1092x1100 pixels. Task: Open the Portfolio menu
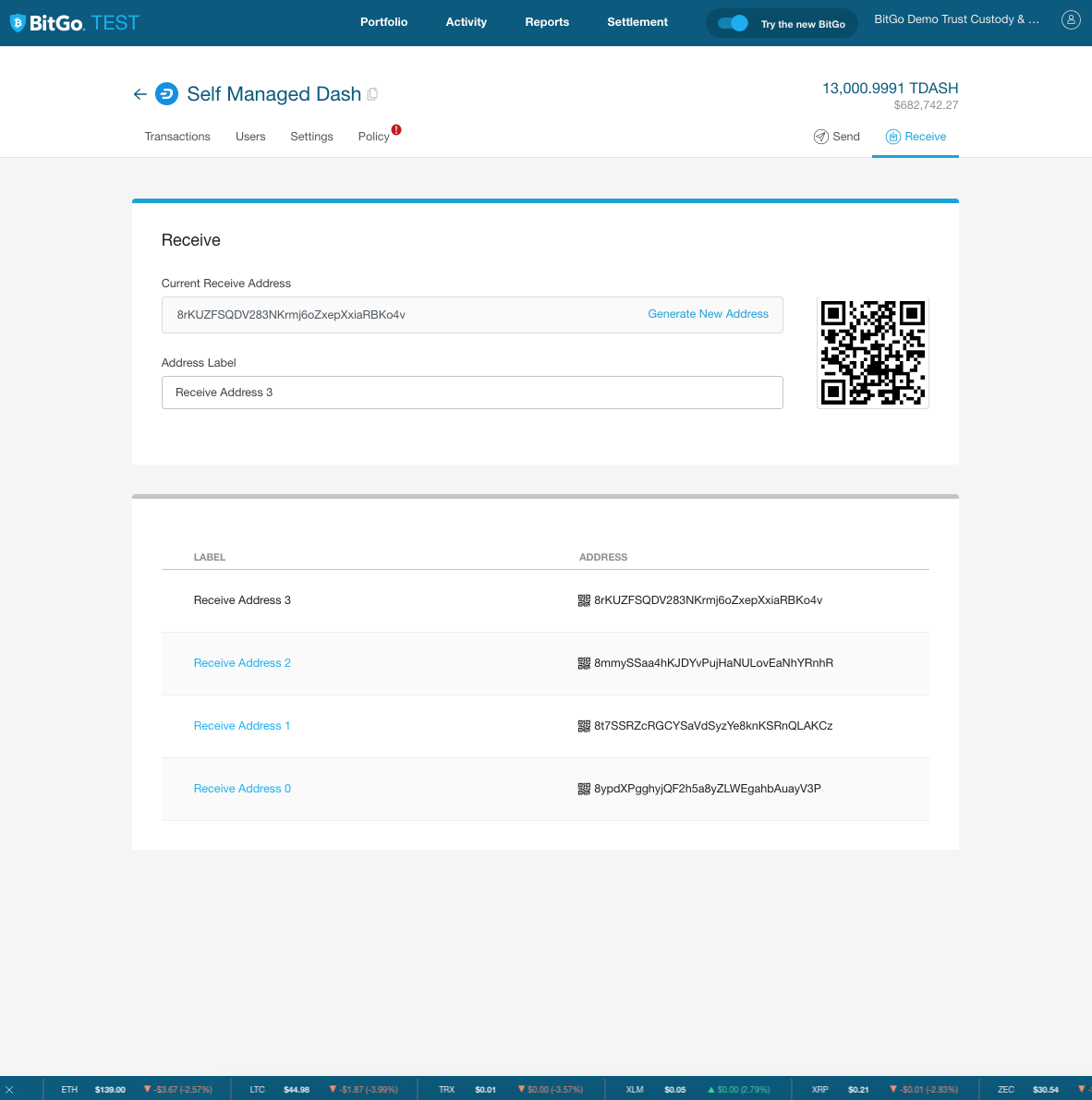383,22
